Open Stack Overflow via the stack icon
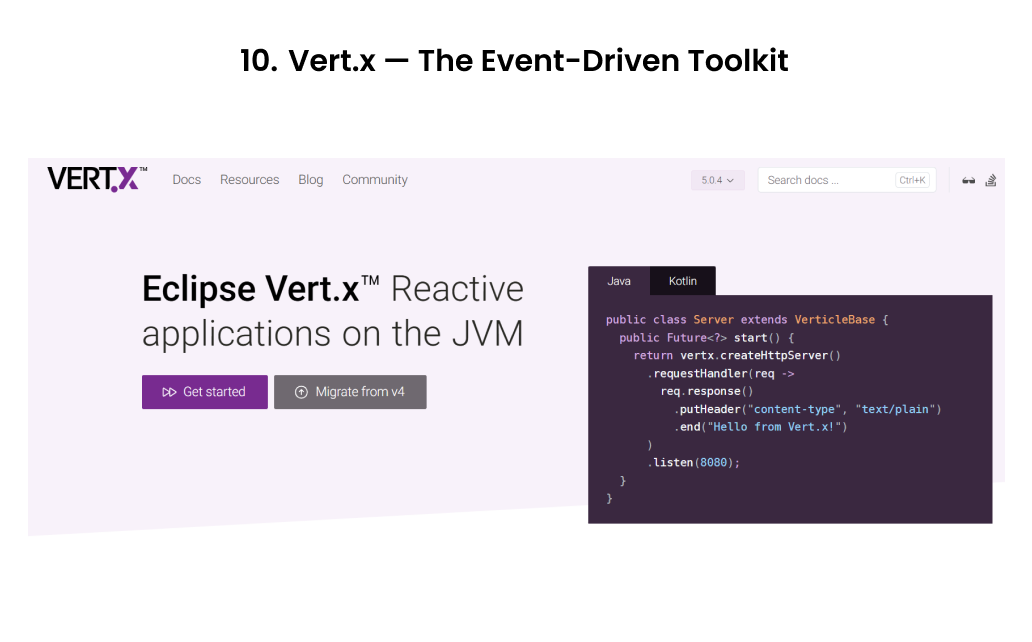 coord(990,179)
